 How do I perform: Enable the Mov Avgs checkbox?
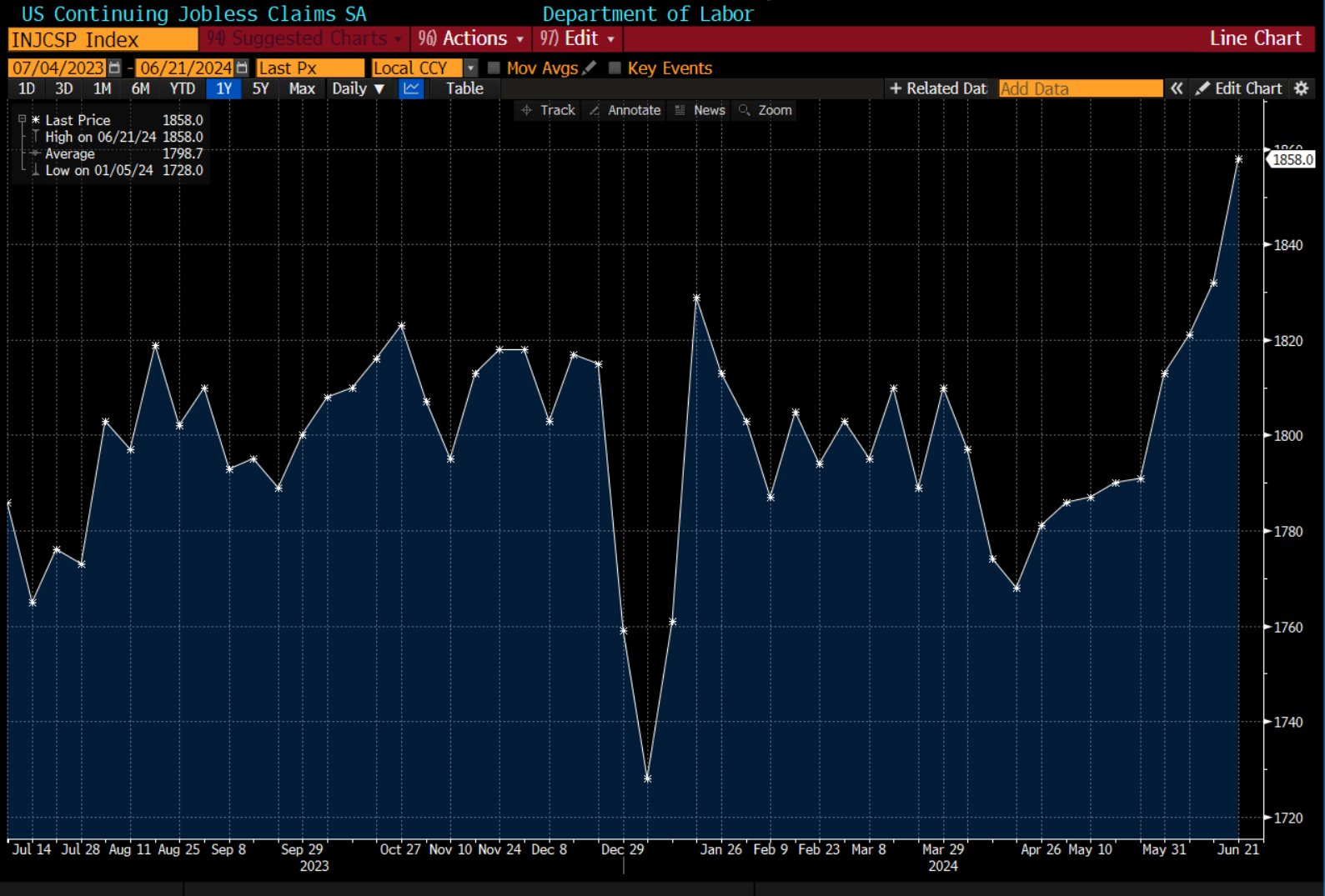(x=494, y=68)
